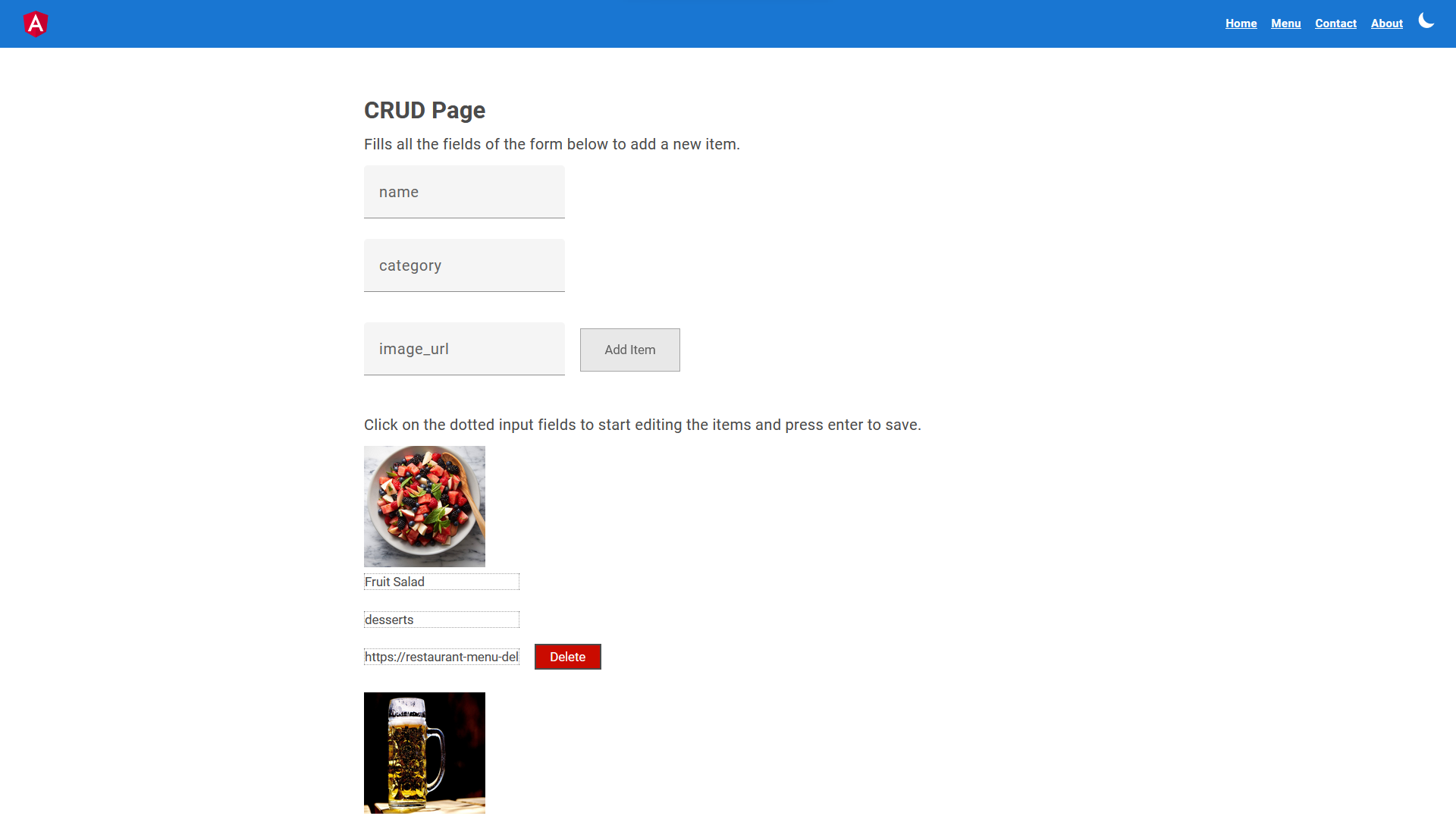Screen dimensions: 1456x819
Task: Click the beer mug image
Action: (425, 752)
